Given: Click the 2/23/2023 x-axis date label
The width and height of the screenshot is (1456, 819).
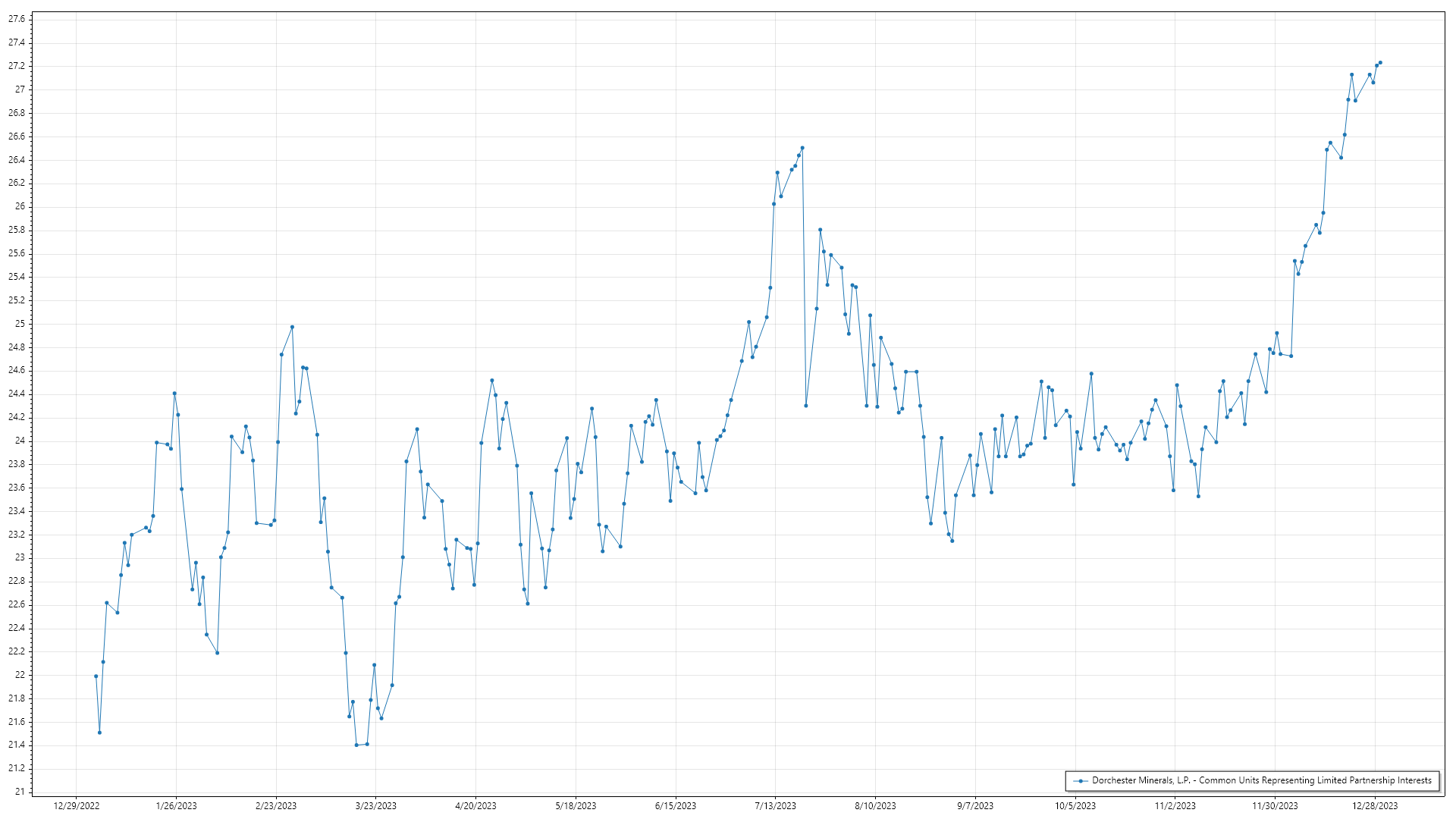Looking at the screenshot, I should coord(276,806).
